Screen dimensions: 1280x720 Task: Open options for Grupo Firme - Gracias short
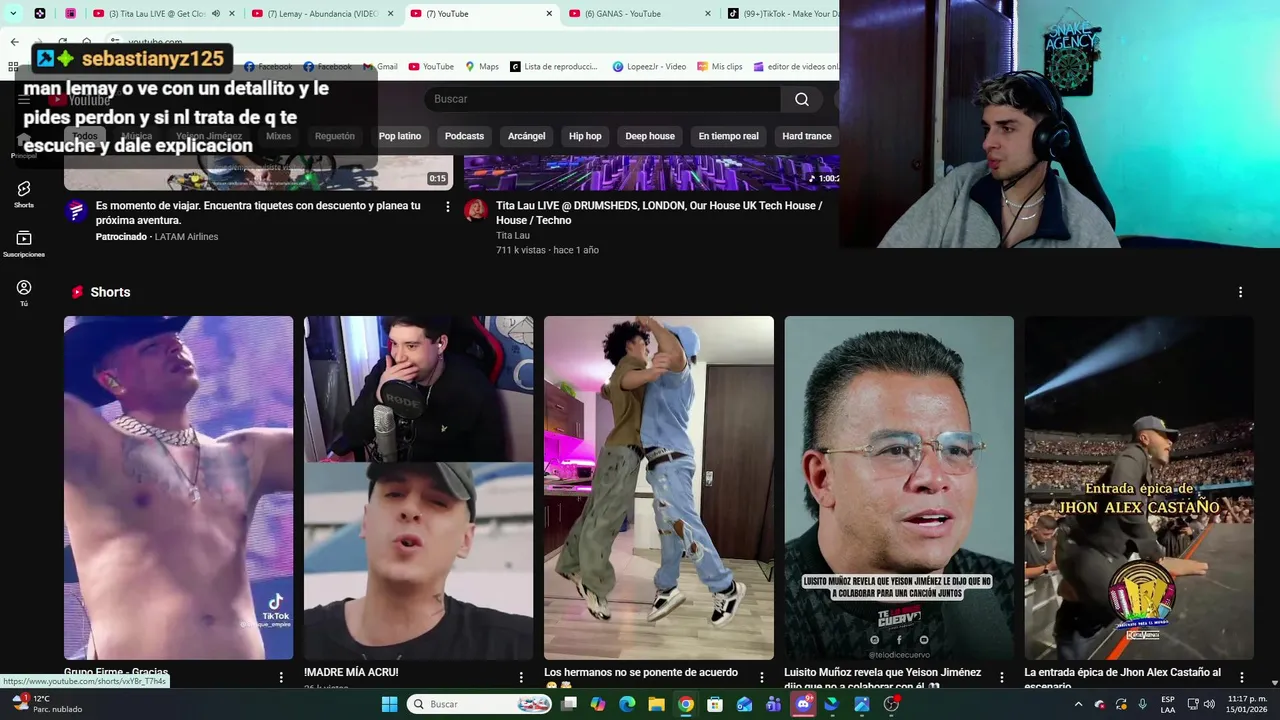(x=281, y=677)
